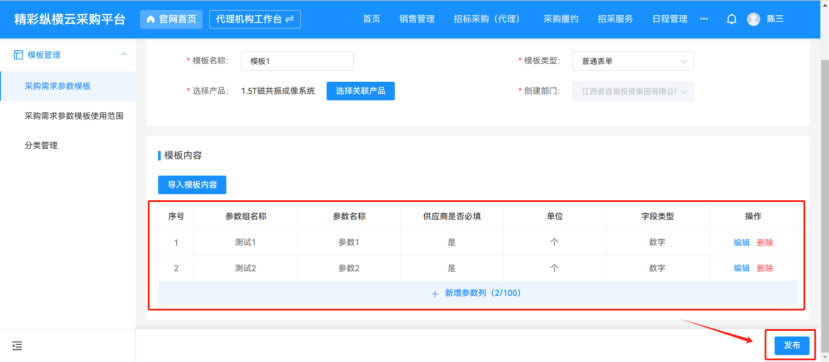
Task: Click the 选择关联产品 button
Action: tap(361, 91)
